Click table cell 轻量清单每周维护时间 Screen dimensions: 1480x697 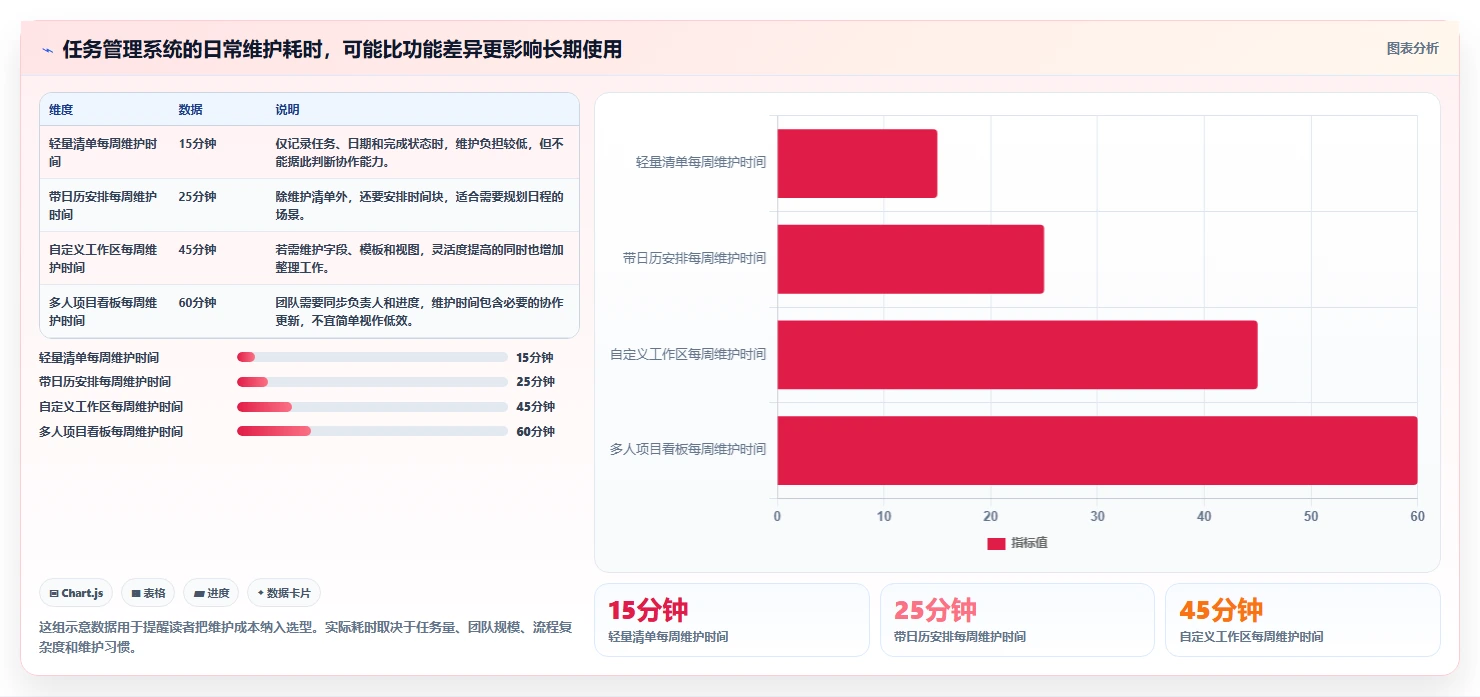(x=104, y=152)
